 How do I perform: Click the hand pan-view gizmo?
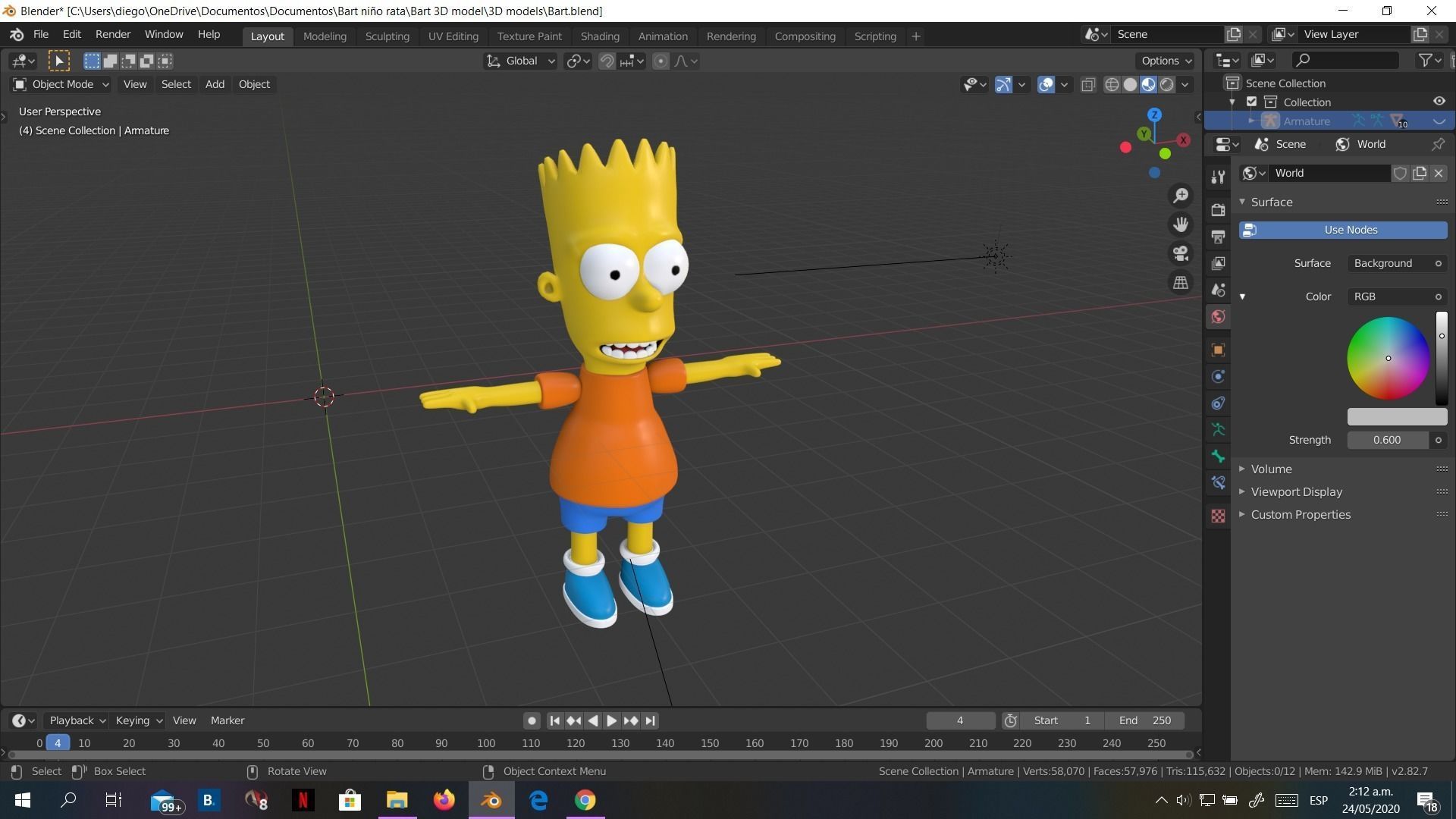click(x=1181, y=224)
